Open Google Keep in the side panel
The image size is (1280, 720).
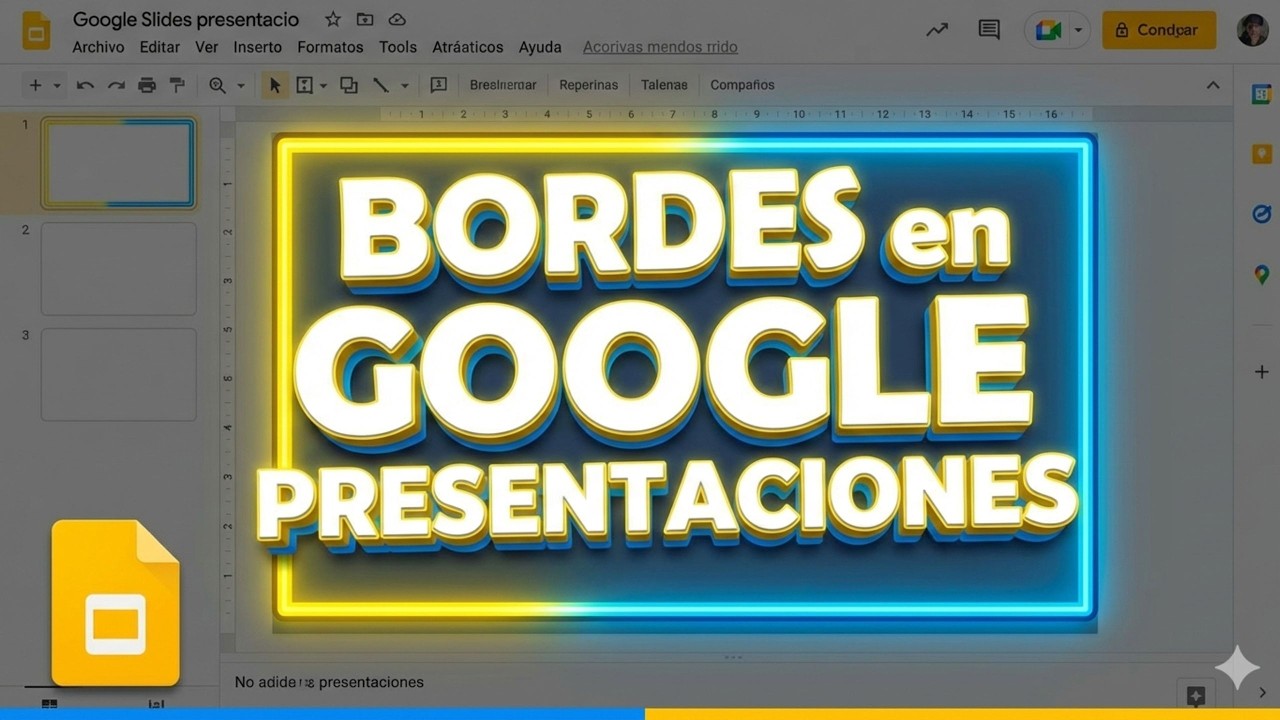point(1261,154)
